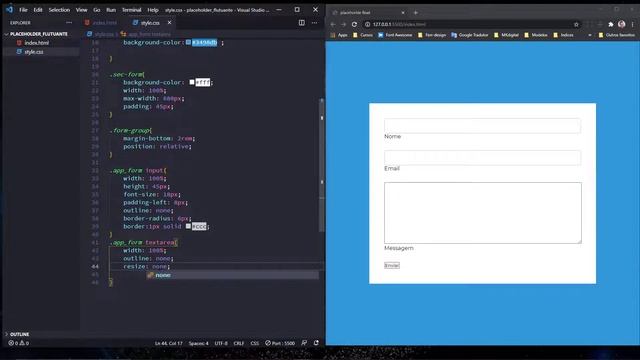Click the notifications bell icon
640x360 pixels.
tap(316, 343)
